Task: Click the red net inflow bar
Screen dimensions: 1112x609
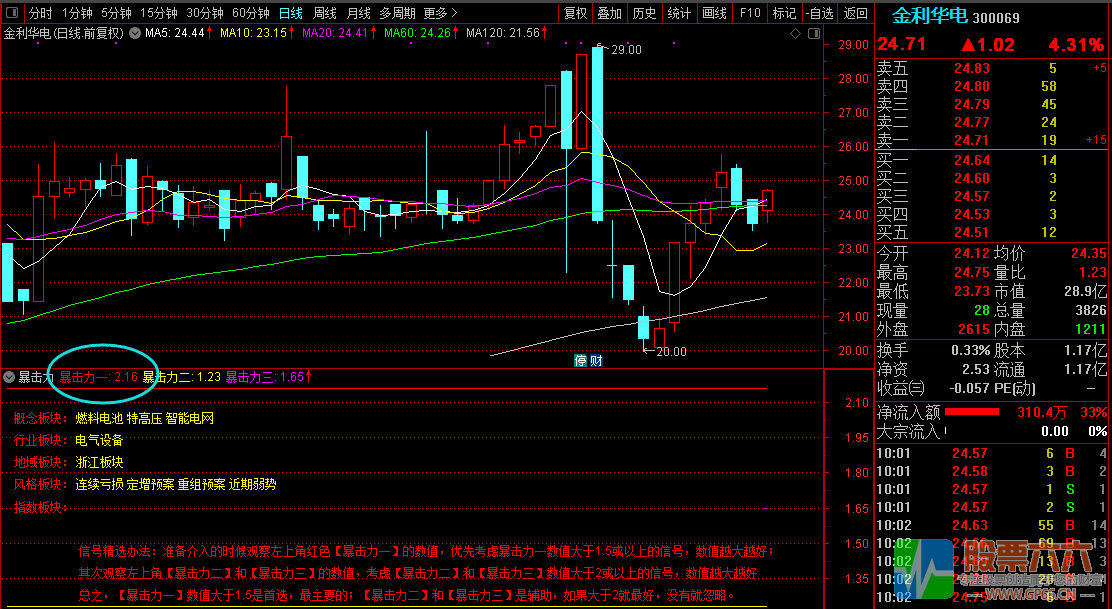Action: pyautogui.click(x=972, y=412)
